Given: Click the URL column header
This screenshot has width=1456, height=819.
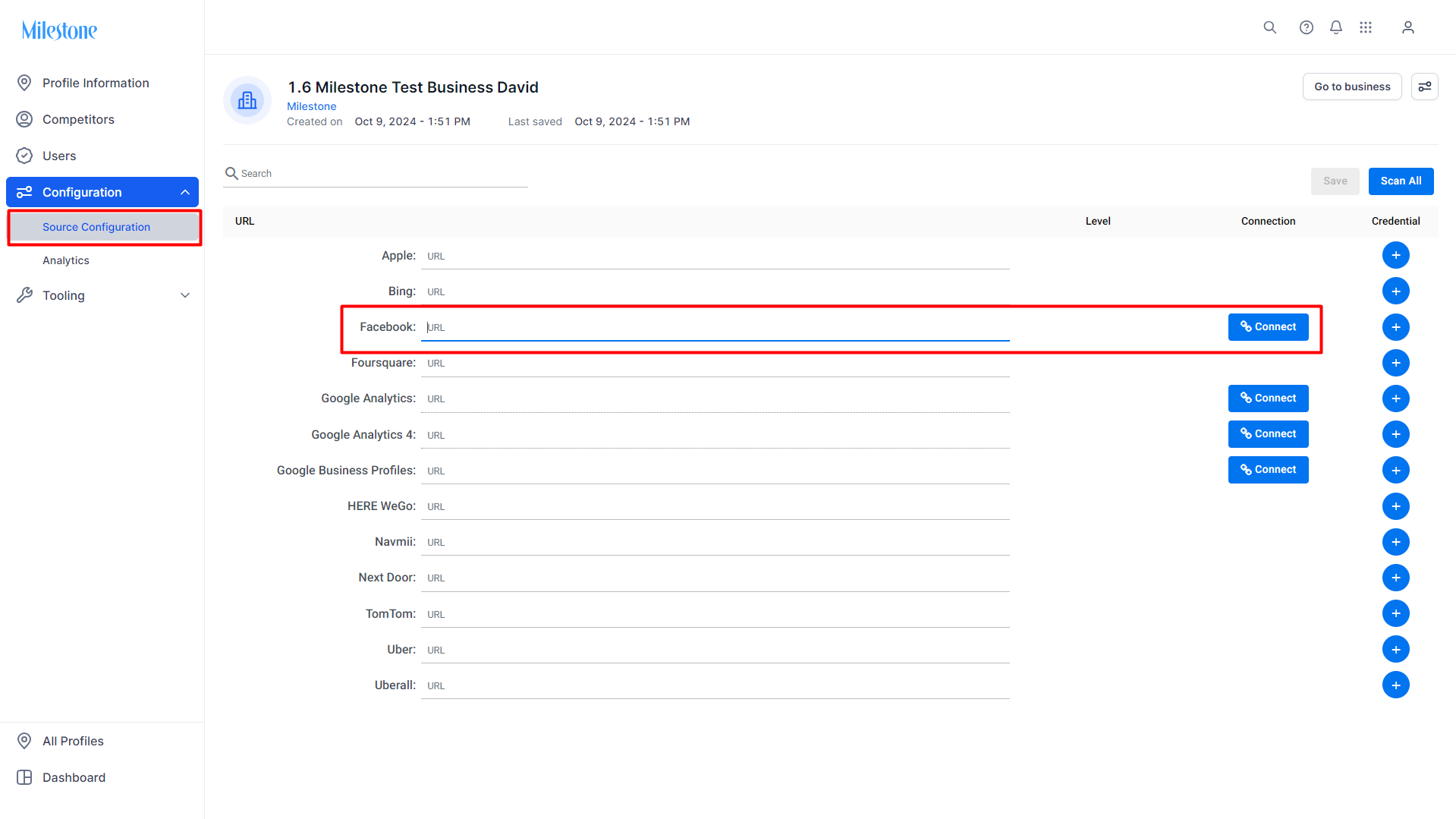Looking at the screenshot, I should [x=244, y=221].
